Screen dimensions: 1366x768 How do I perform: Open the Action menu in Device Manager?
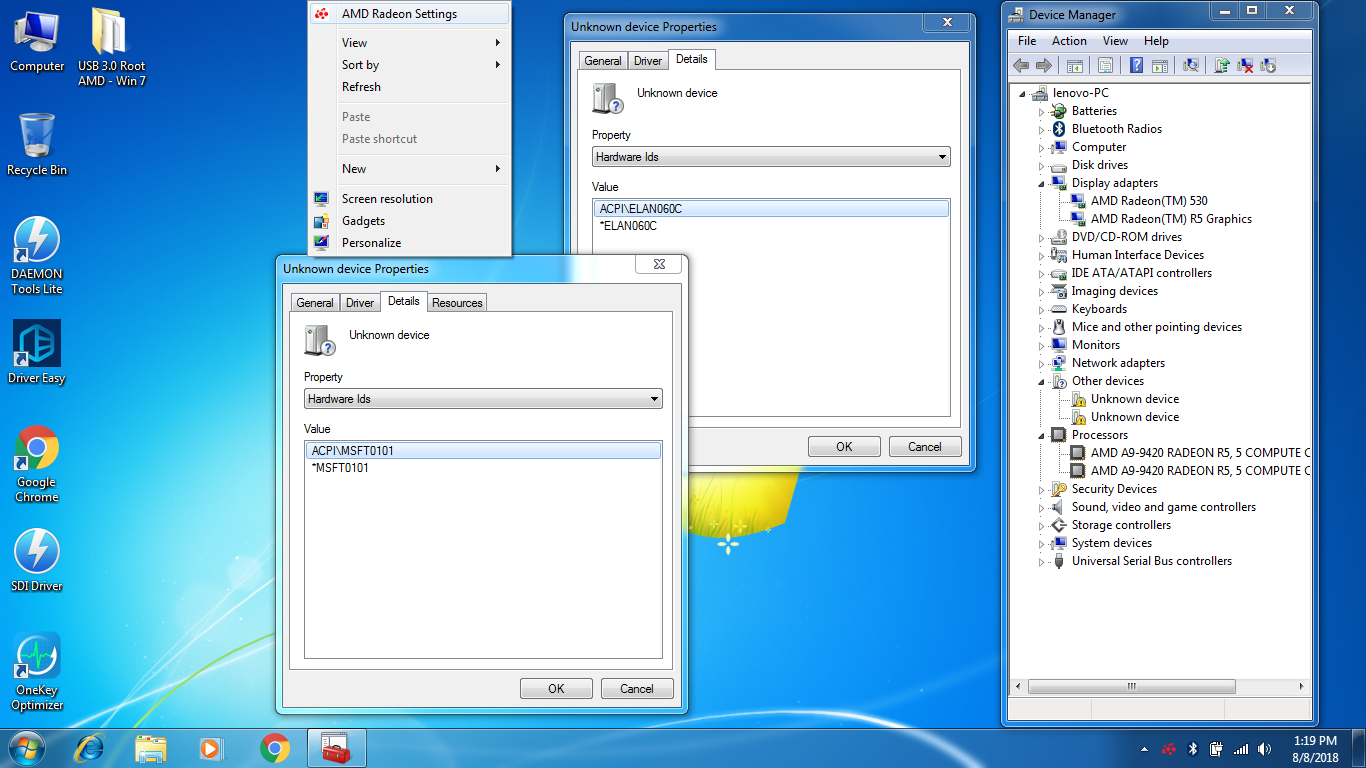(x=1069, y=41)
